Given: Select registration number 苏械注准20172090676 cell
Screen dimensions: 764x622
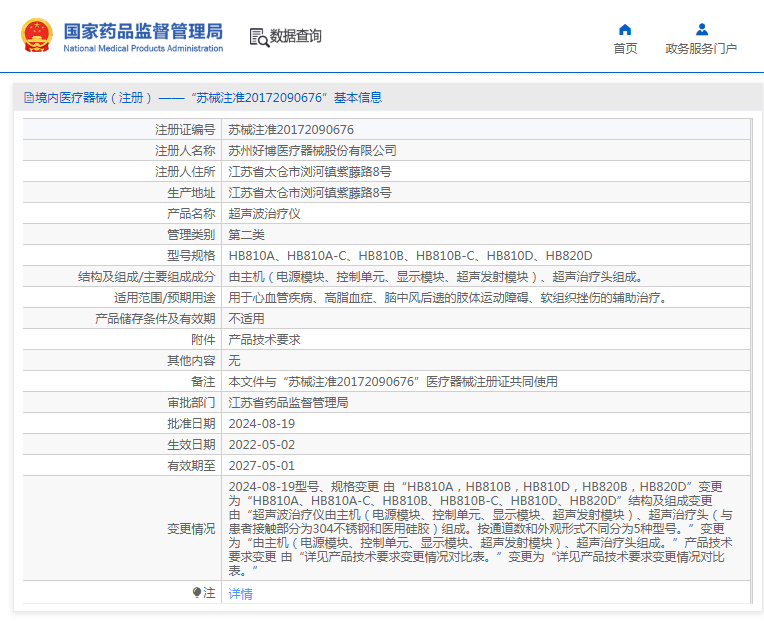Looking at the screenshot, I should pos(291,130).
